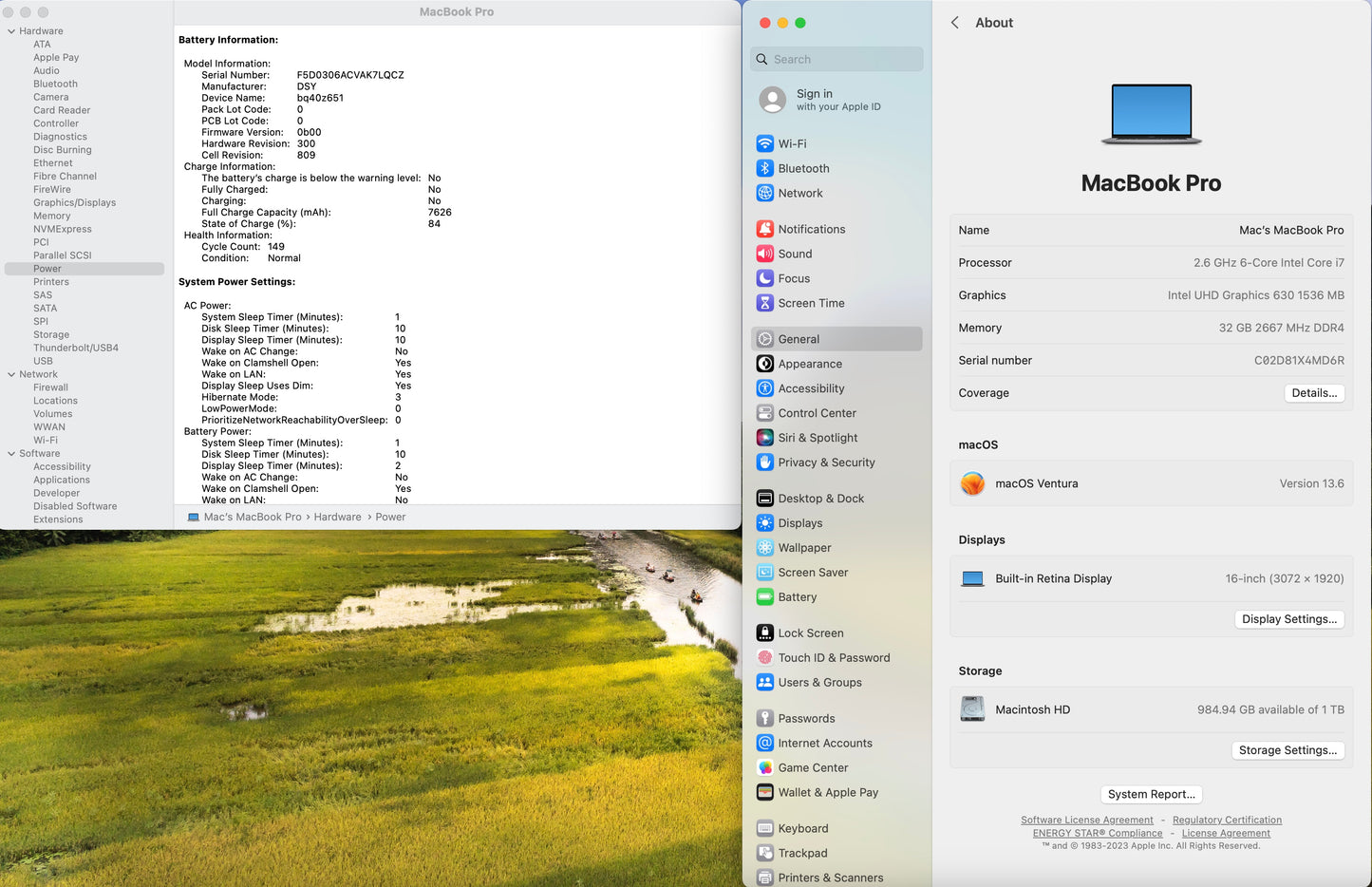This screenshot has height=887, width=1372.
Task: Click the Game Center icon
Action: [765, 768]
